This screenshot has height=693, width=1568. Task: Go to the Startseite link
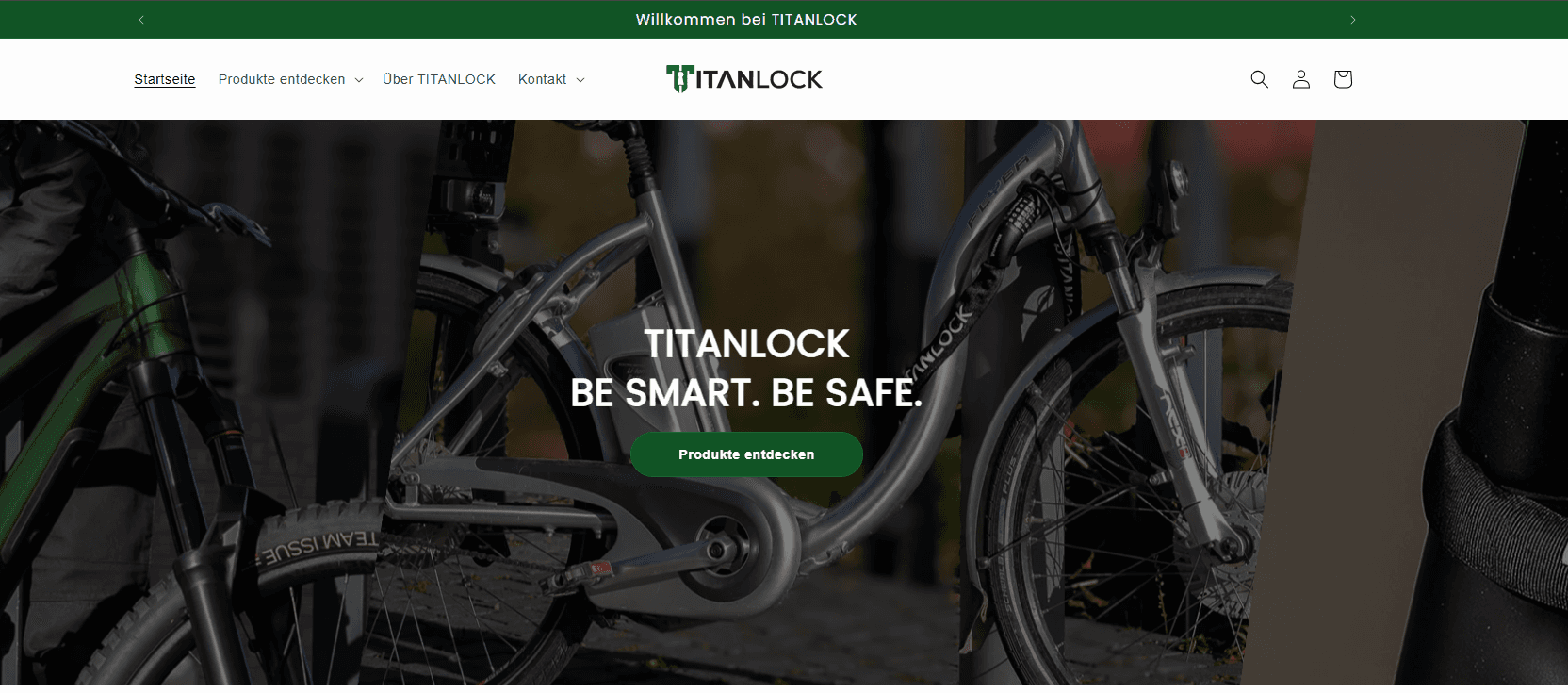tap(165, 79)
